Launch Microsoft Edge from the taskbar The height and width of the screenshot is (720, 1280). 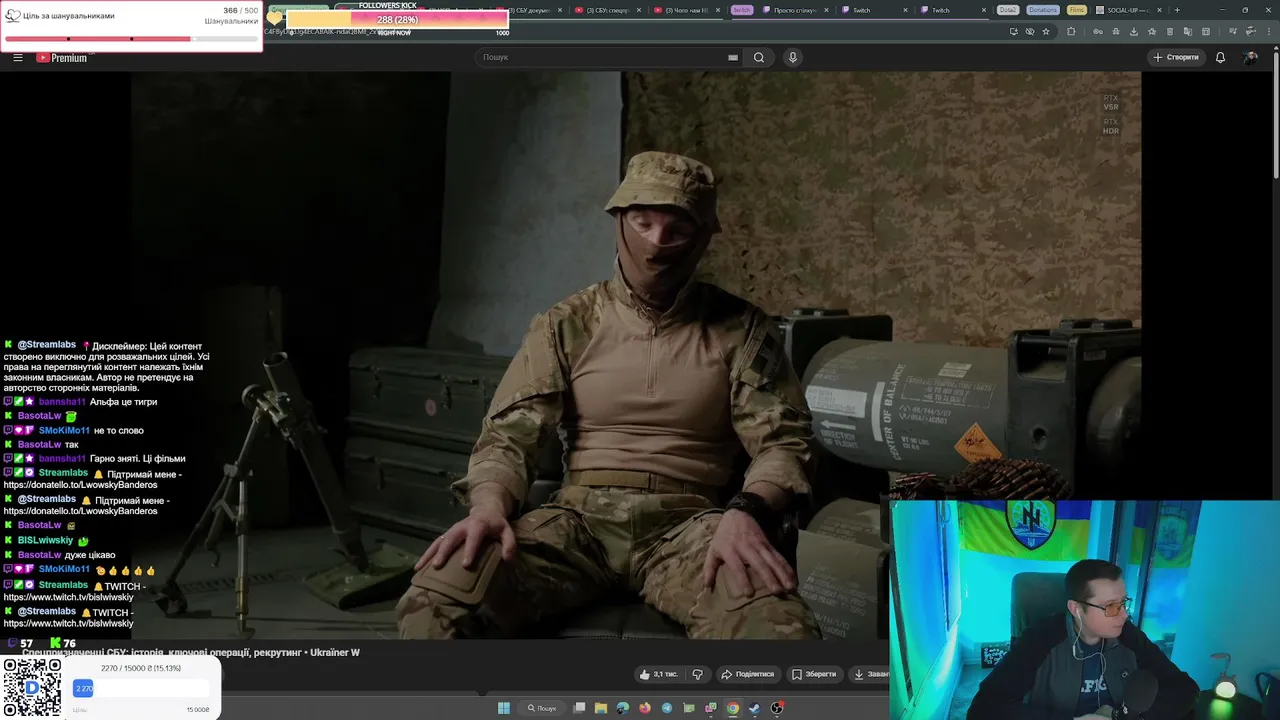click(623, 708)
